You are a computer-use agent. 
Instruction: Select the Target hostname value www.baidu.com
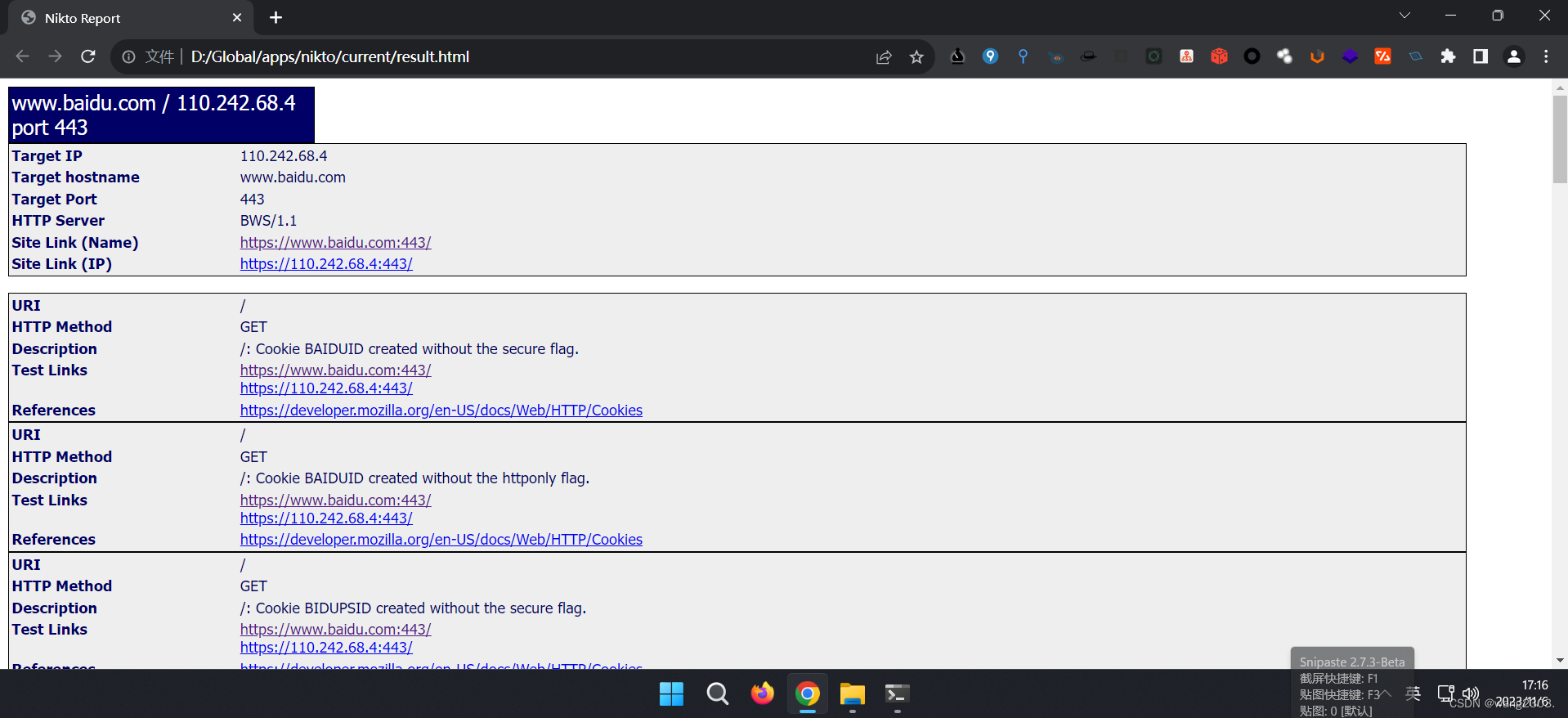point(293,177)
